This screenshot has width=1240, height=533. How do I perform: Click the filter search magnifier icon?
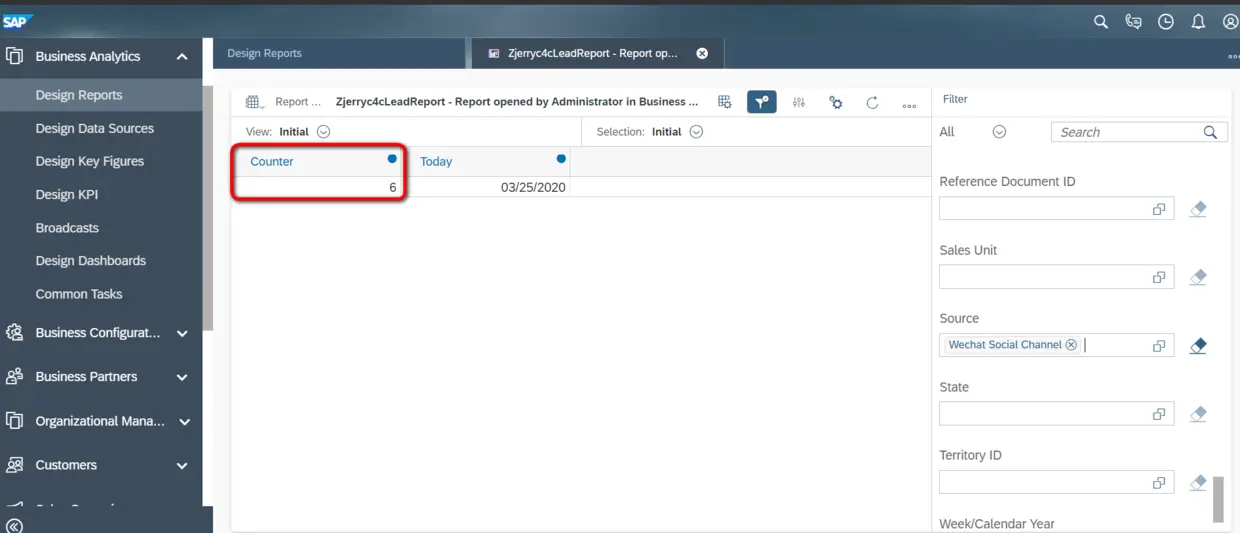point(1210,132)
